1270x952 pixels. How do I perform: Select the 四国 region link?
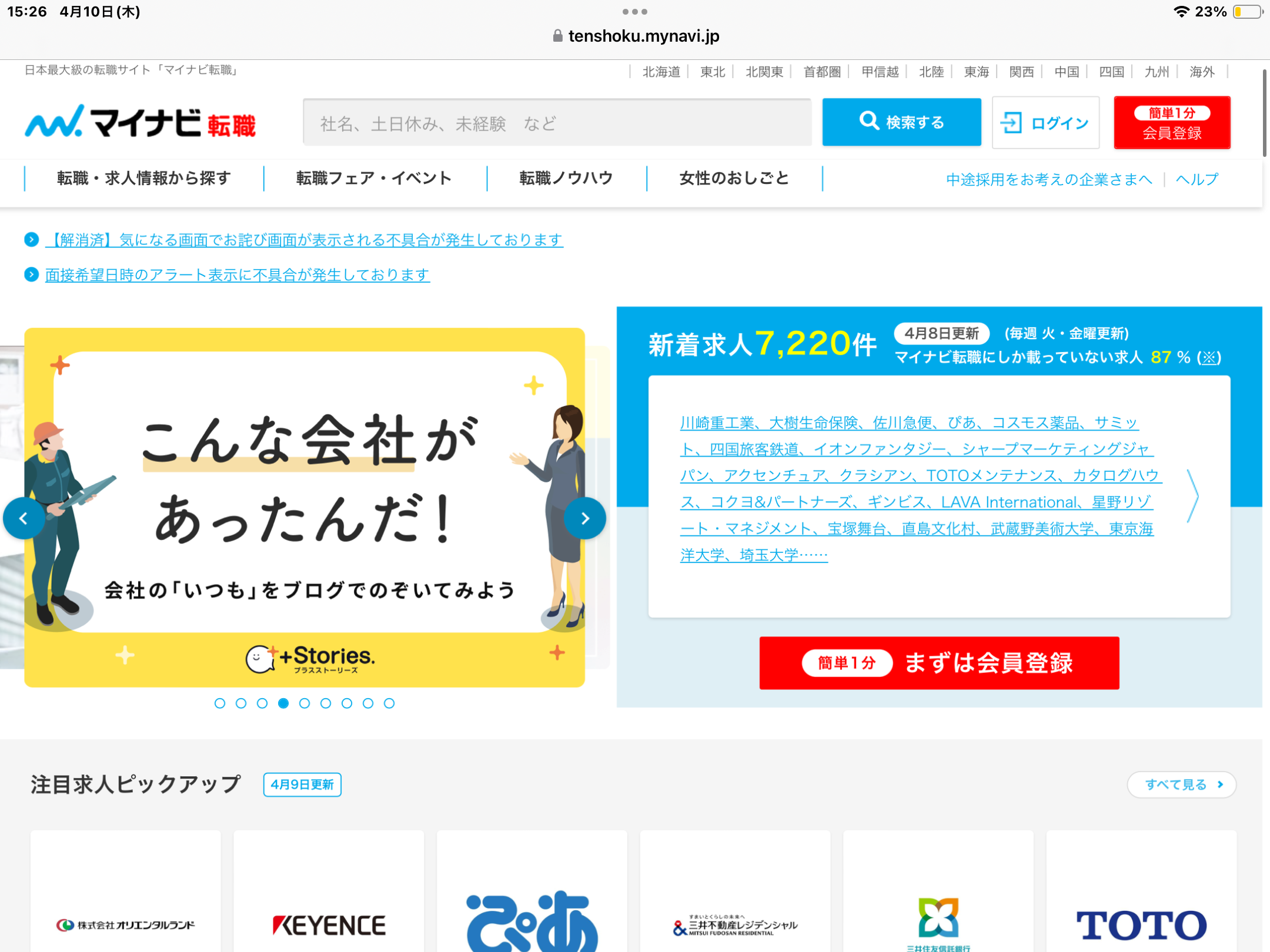click(x=1111, y=72)
